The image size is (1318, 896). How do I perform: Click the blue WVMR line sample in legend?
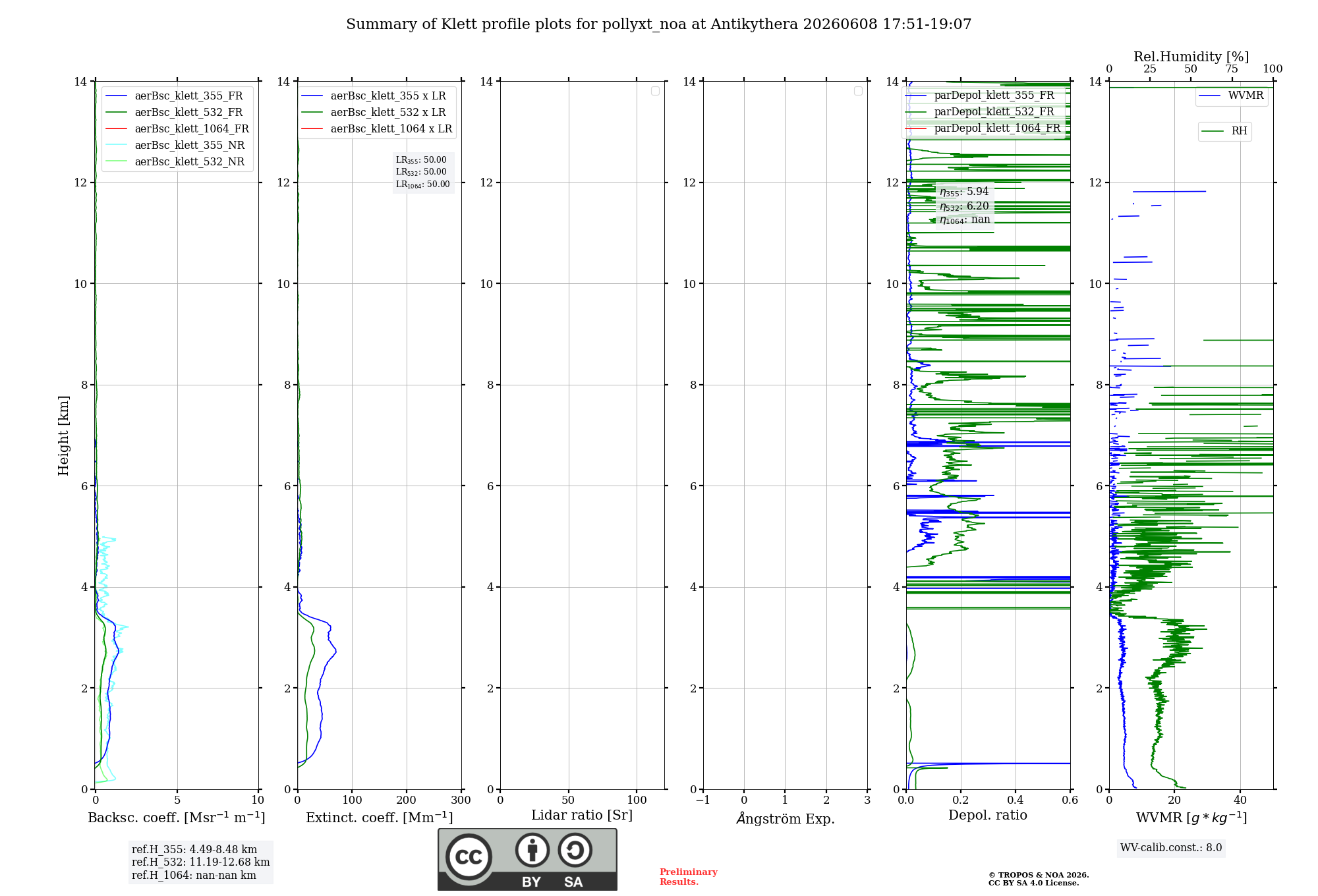point(1209,96)
